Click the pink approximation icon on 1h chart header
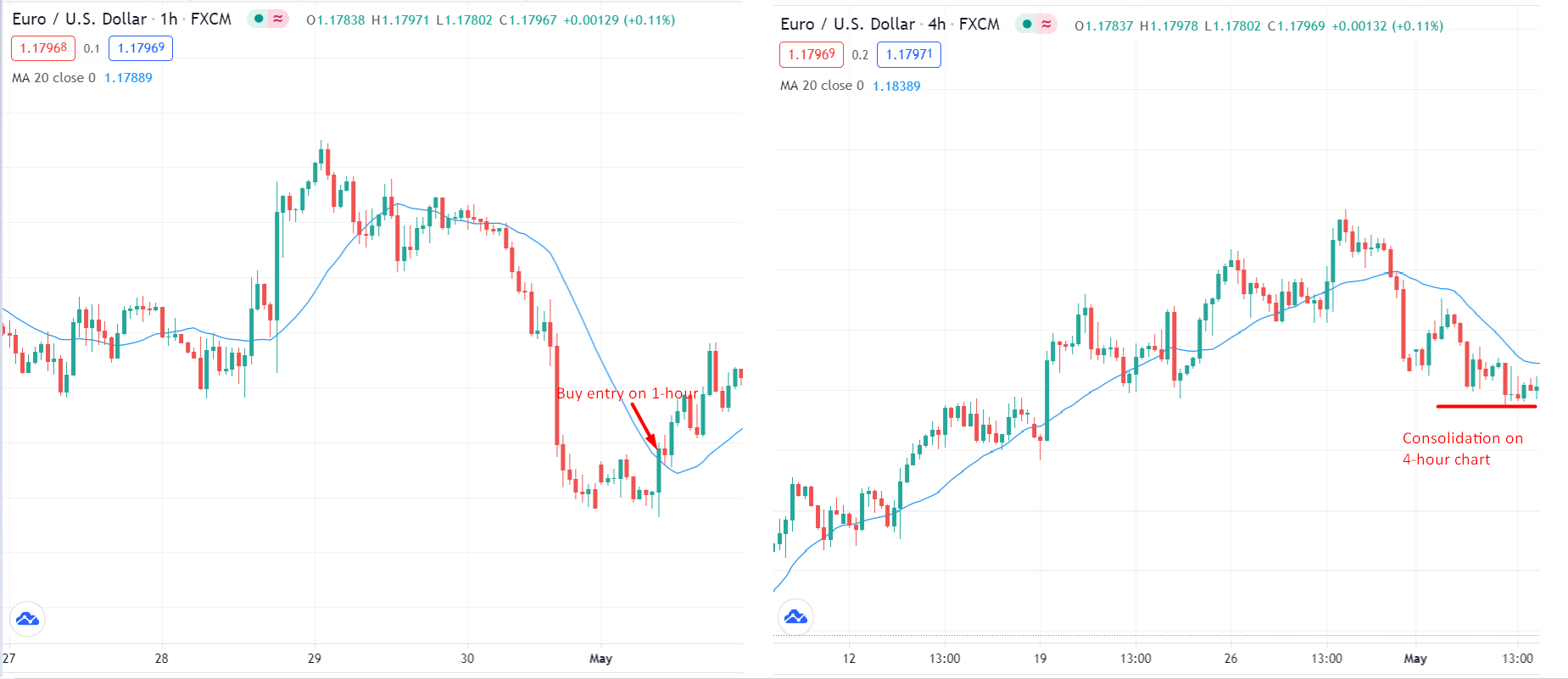1568x679 pixels. 278,19
